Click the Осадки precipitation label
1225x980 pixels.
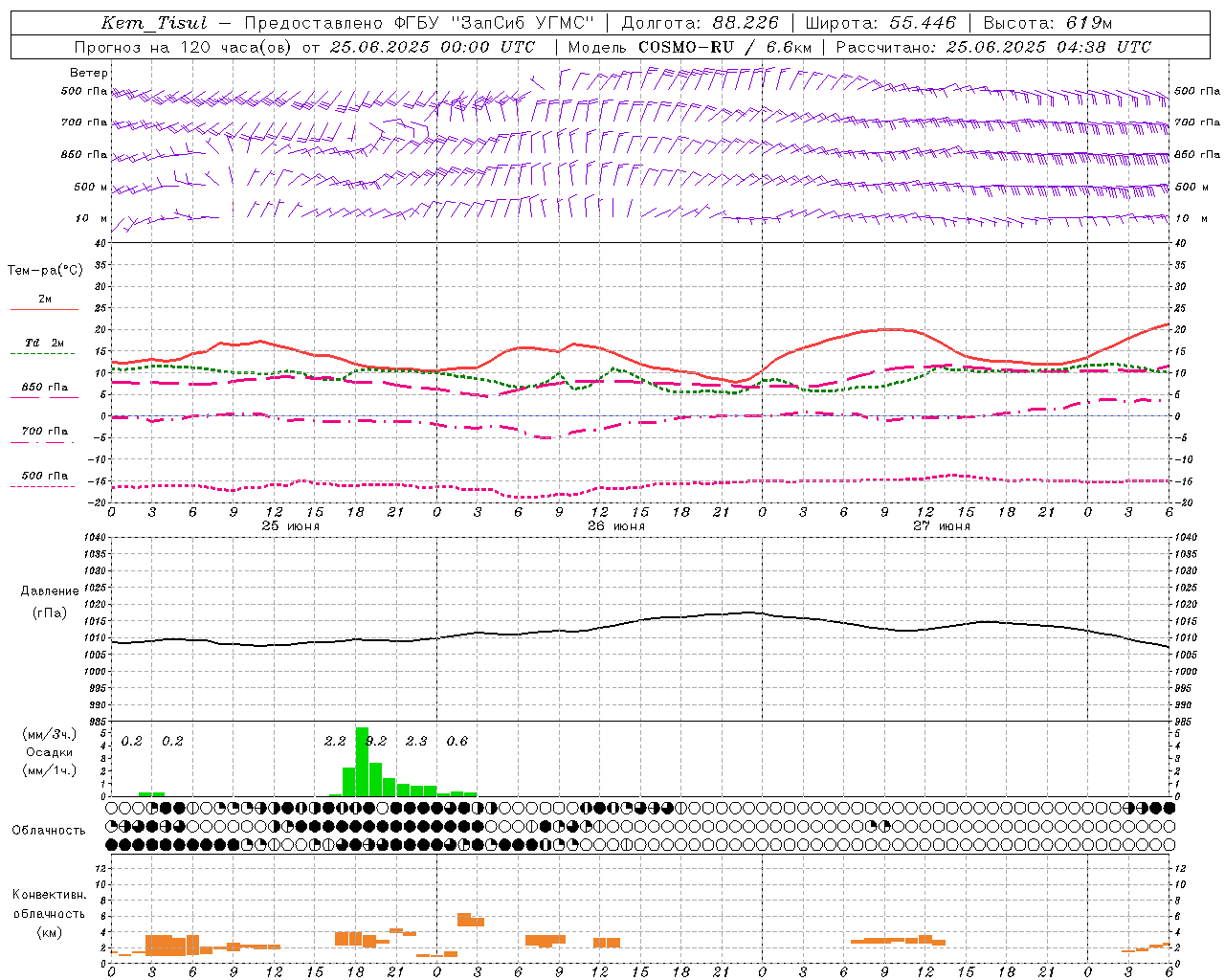[x=49, y=752]
